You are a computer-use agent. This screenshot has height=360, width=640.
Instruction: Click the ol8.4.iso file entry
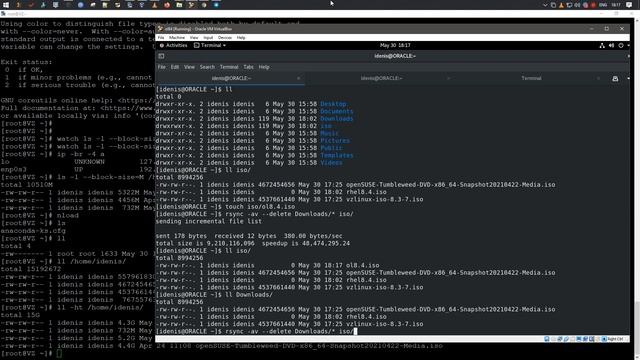362,266
